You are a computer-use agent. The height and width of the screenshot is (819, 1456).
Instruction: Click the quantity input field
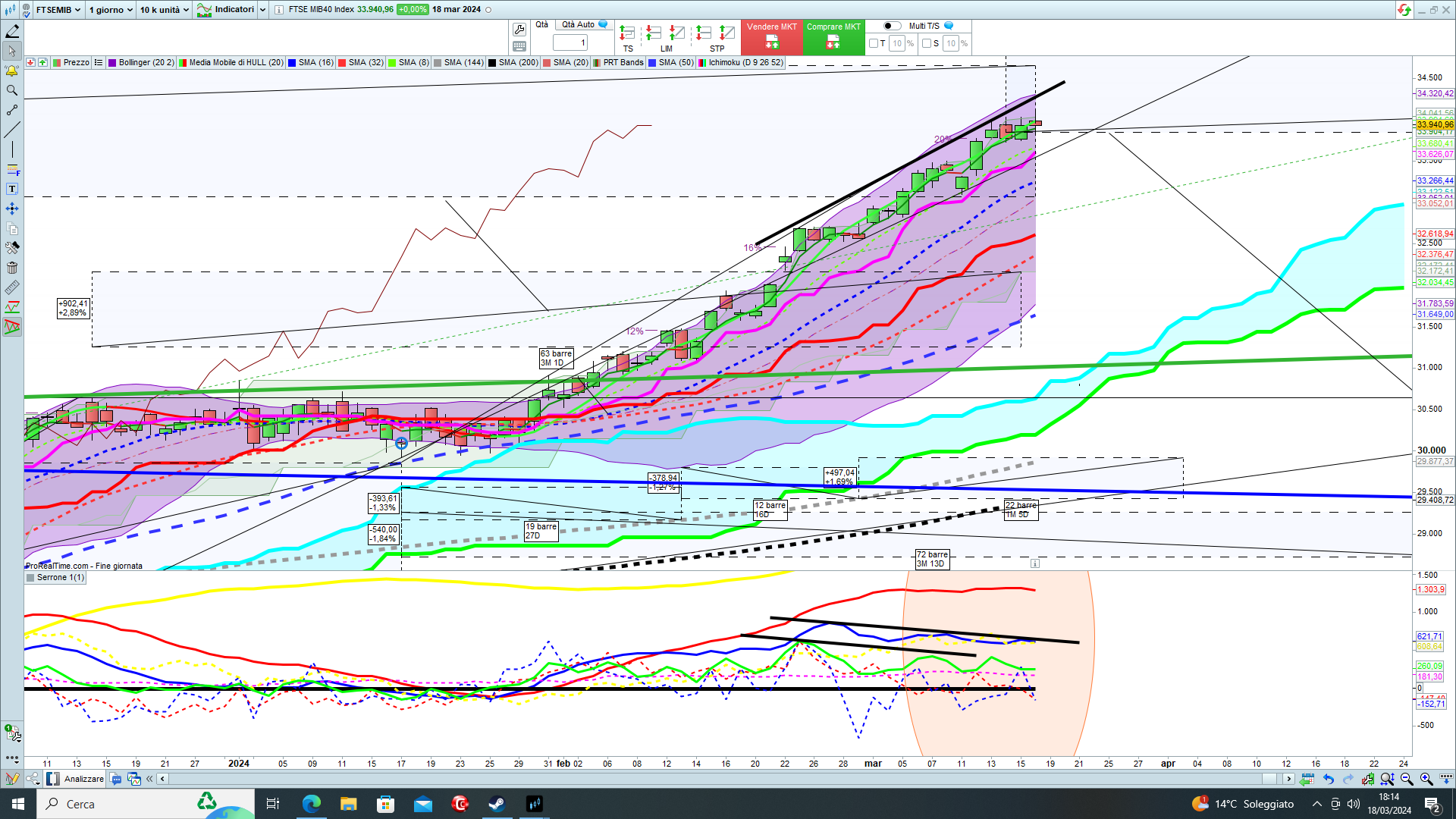570,42
